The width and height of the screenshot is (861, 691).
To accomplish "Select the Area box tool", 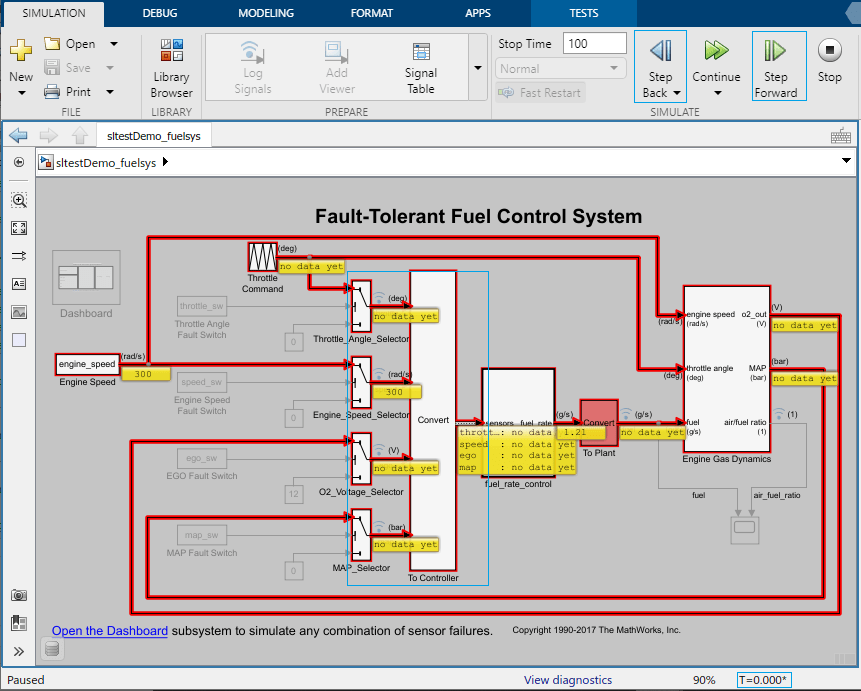I will [19, 340].
